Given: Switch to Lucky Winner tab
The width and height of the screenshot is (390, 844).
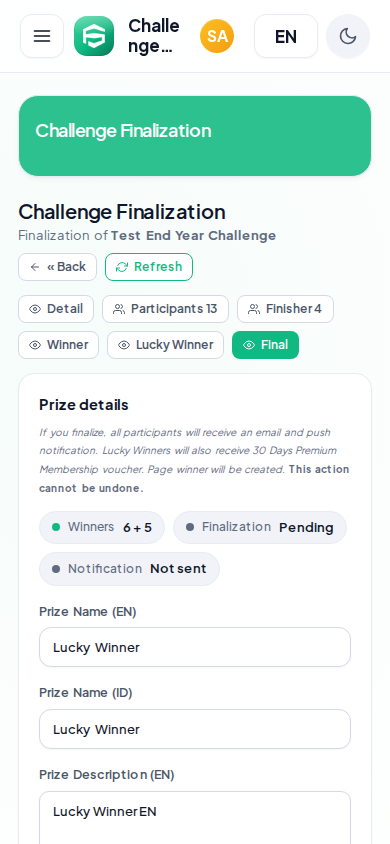Looking at the screenshot, I should pos(166,345).
